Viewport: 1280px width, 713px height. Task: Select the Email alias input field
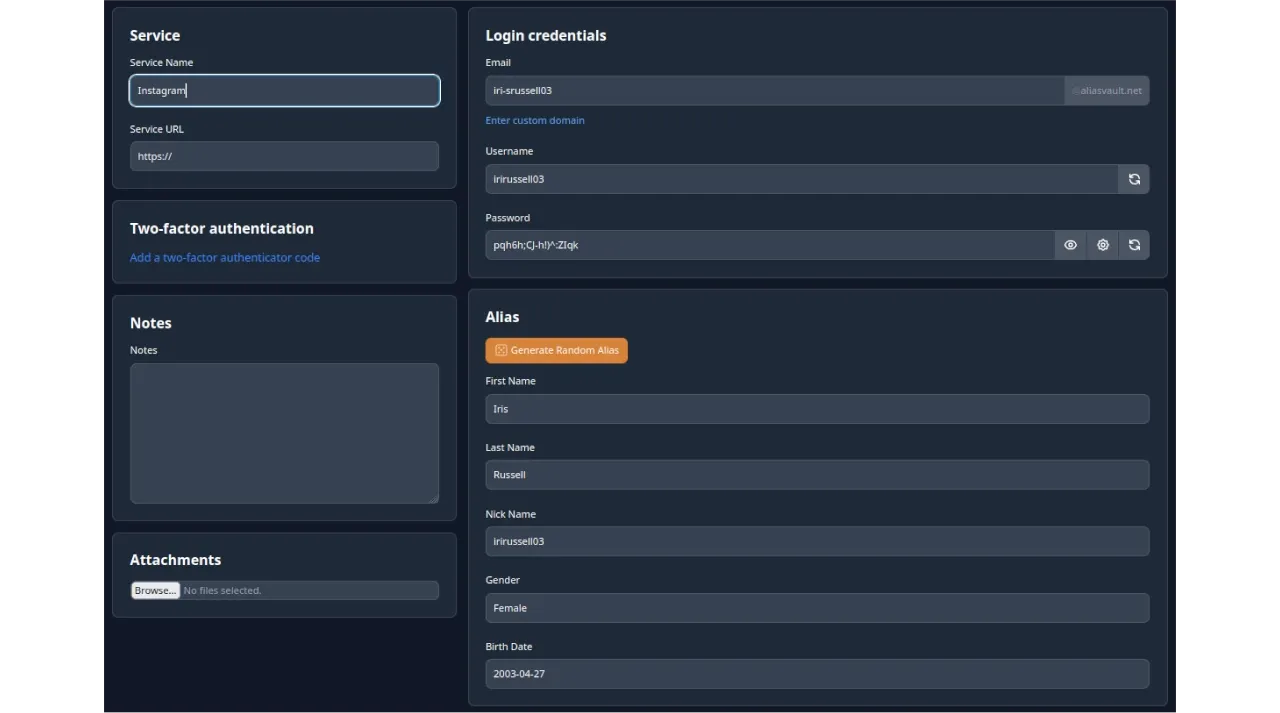(x=775, y=91)
